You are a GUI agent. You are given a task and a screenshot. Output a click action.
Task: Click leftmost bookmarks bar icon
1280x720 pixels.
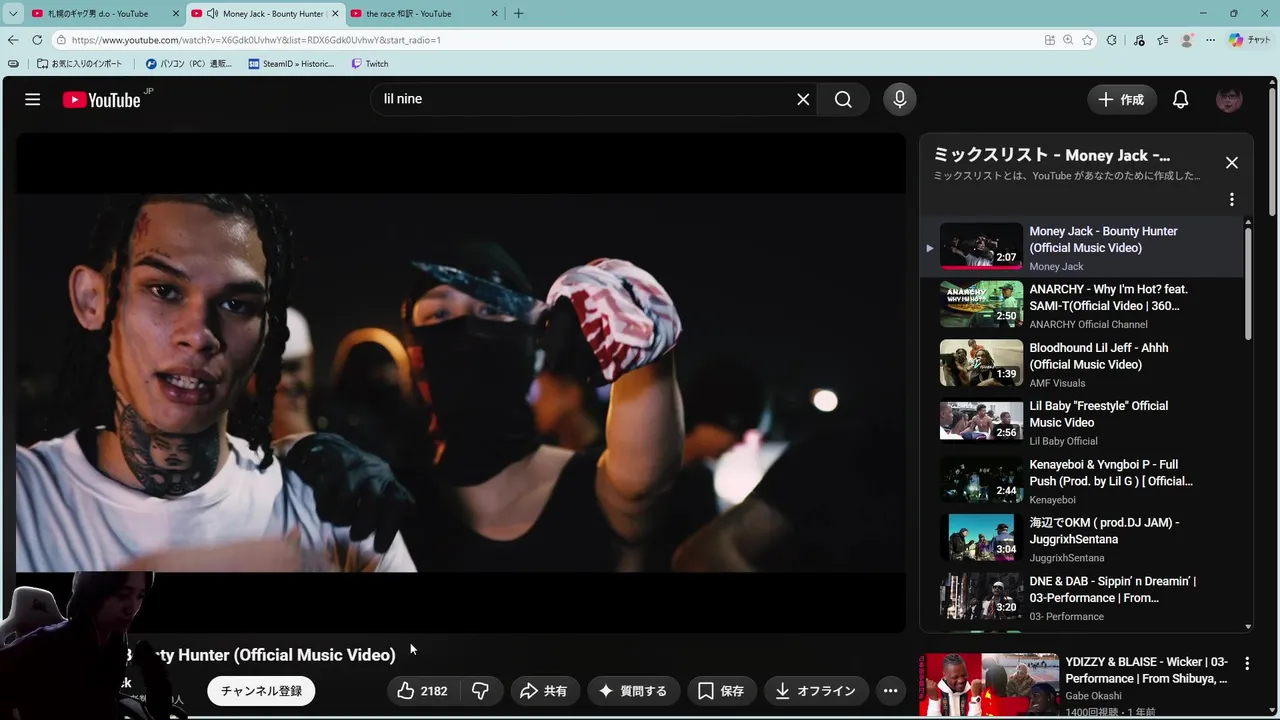coord(13,64)
